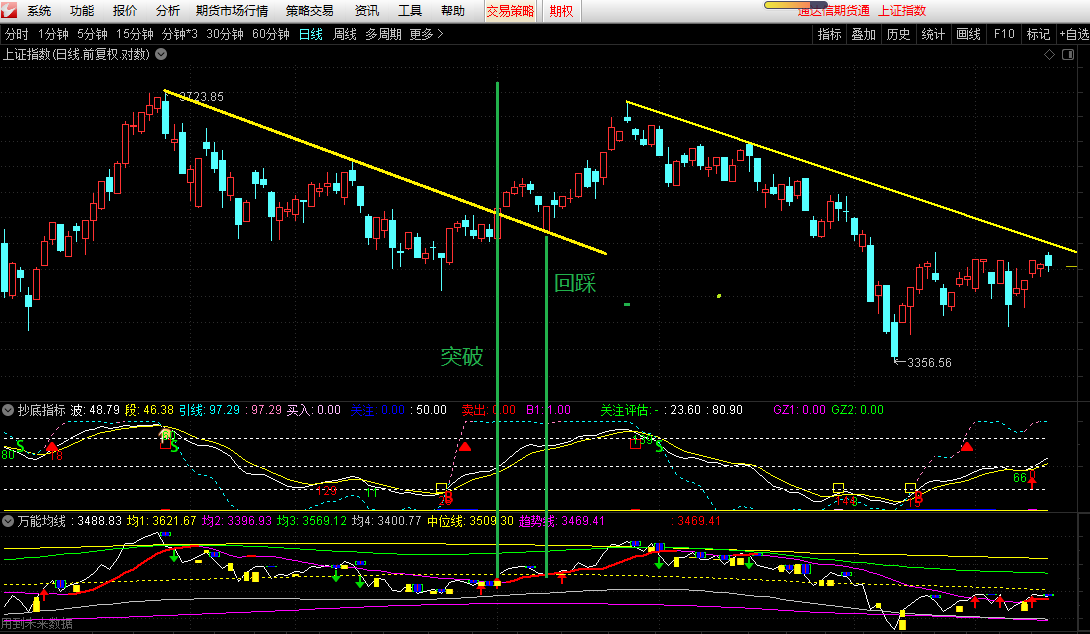Click the 通达信期货通 title text

pyautogui.click(x=833, y=11)
